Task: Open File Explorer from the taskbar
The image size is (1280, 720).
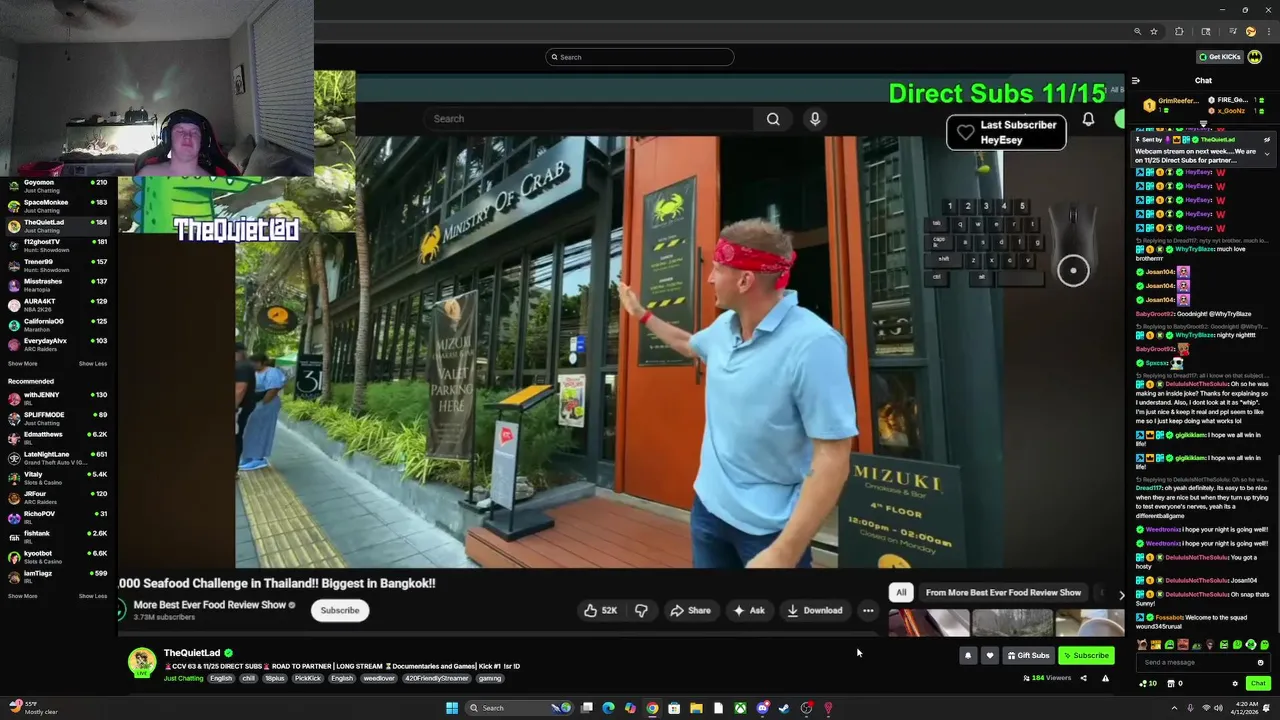Action: click(x=696, y=708)
